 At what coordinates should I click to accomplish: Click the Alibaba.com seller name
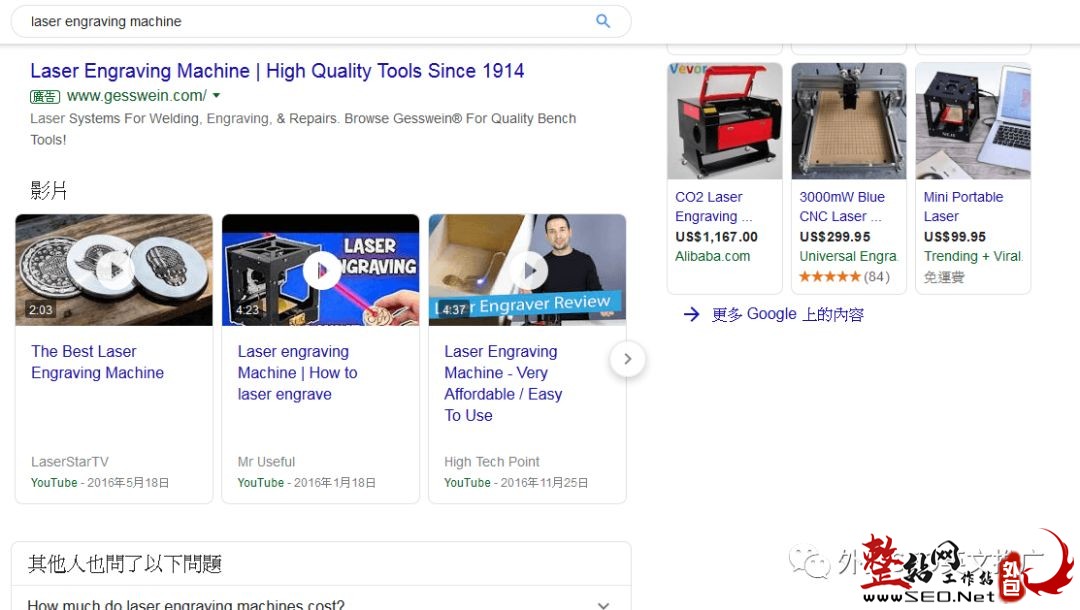(x=712, y=256)
